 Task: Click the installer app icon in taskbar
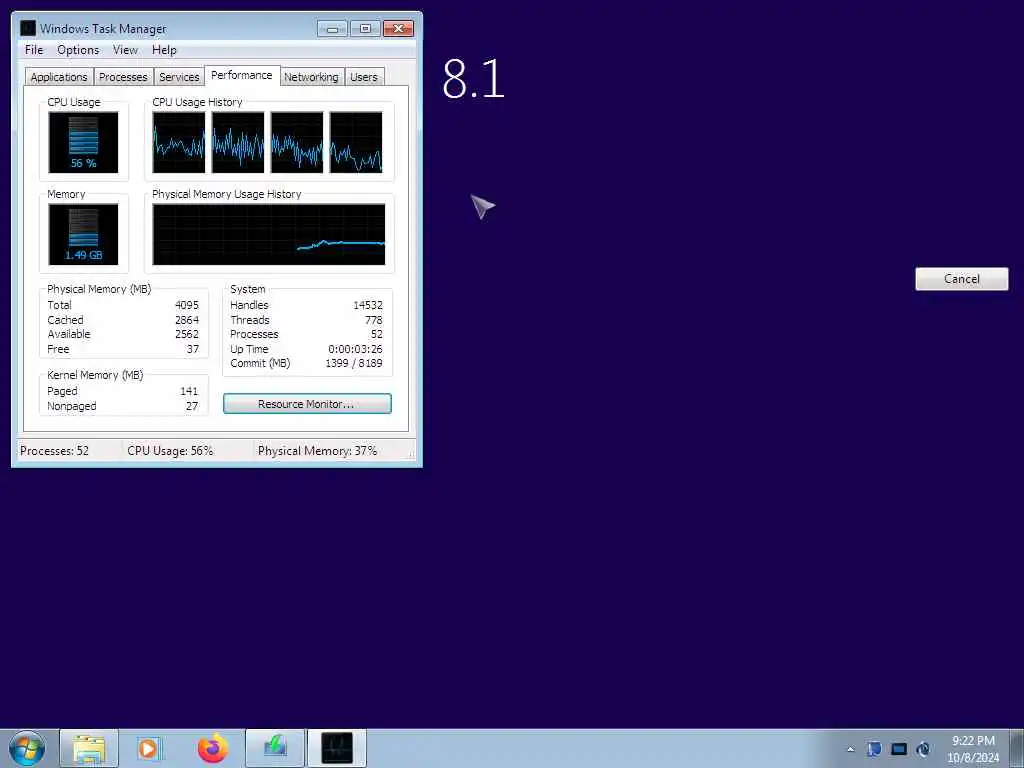coord(275,748)
